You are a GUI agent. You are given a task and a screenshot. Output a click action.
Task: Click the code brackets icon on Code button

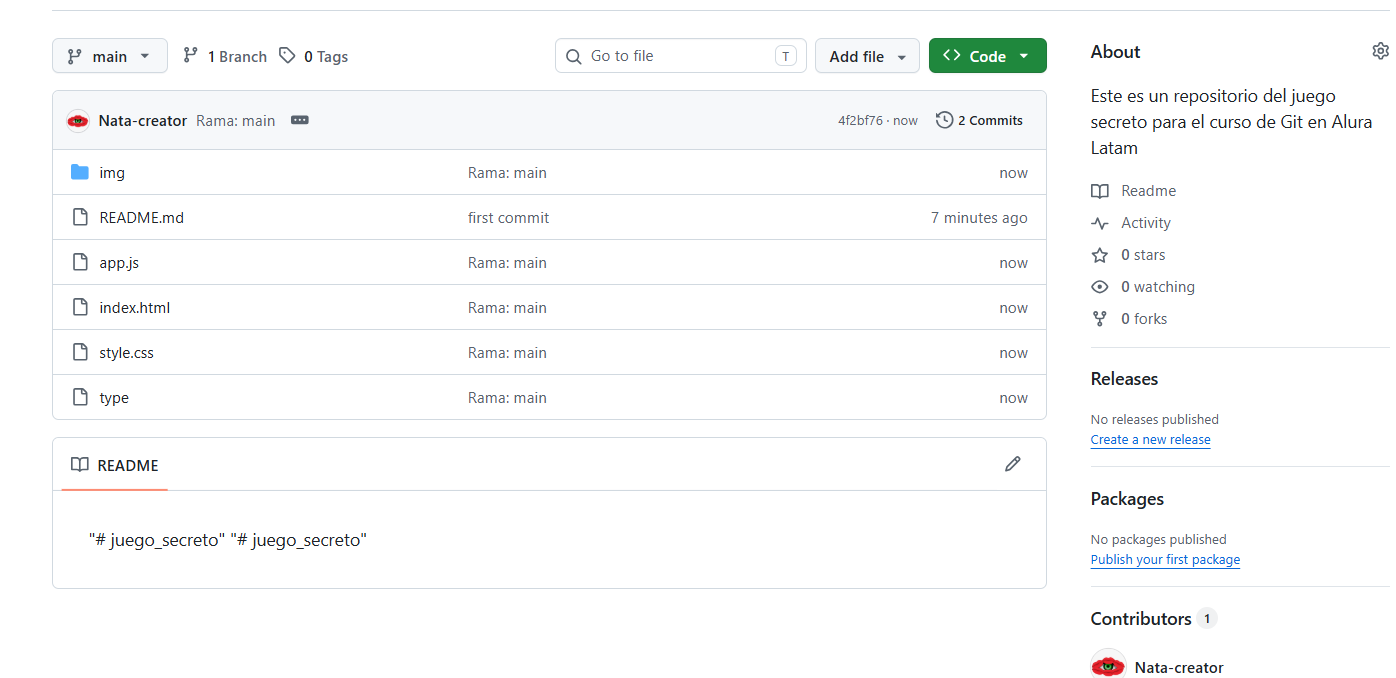click(952, 55)
